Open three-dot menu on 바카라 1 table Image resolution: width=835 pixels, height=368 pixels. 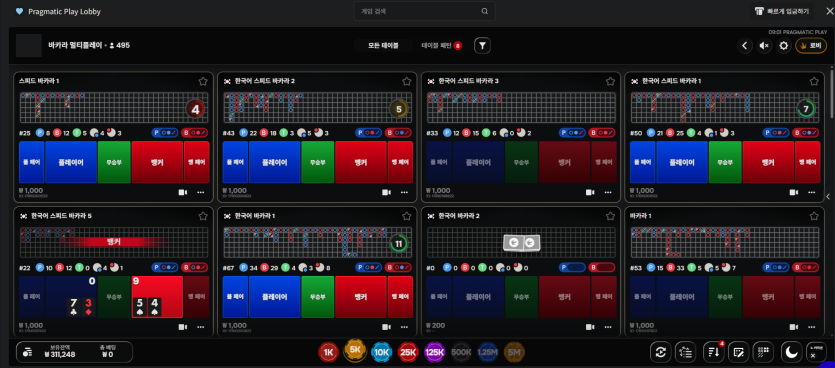tap(812, 327)
